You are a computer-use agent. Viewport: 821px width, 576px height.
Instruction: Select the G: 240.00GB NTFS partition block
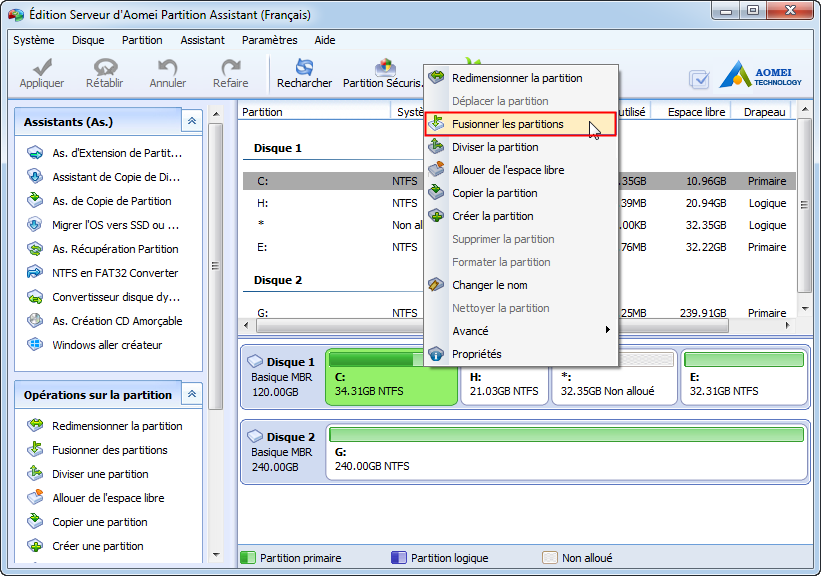click(x=566, y=452)
